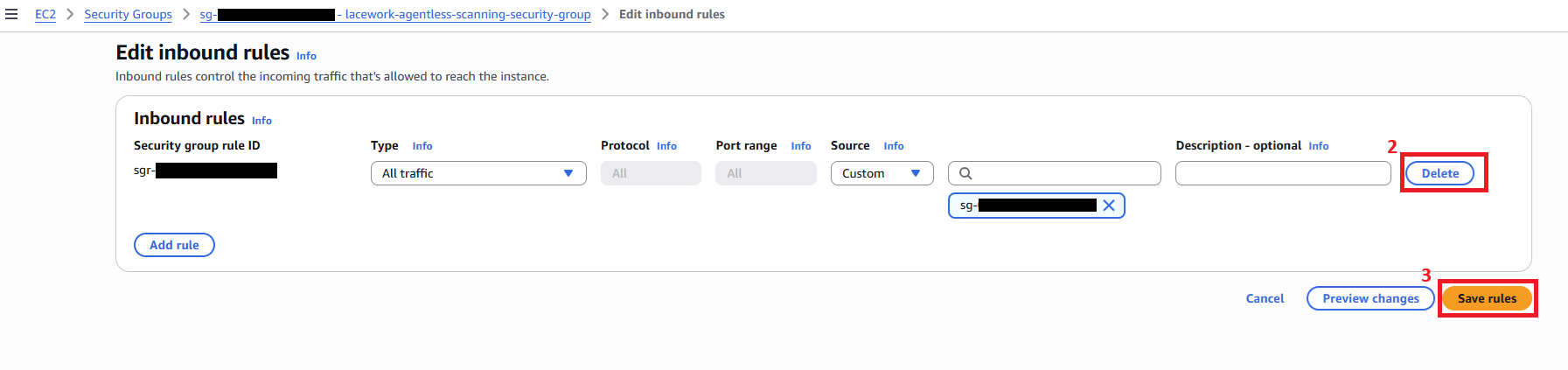1568x370 pixels.
Task: Open Security Groups breadcrumb link
Action: click(128, 14)
